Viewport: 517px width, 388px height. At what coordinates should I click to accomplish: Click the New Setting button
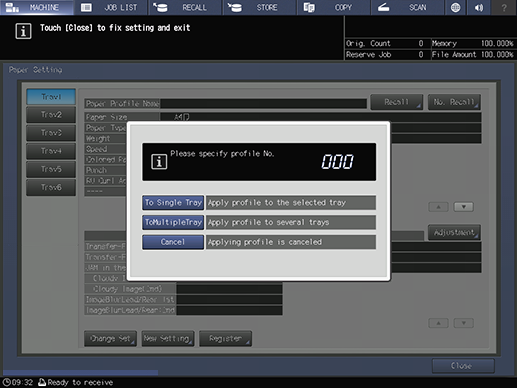[168, 339]
